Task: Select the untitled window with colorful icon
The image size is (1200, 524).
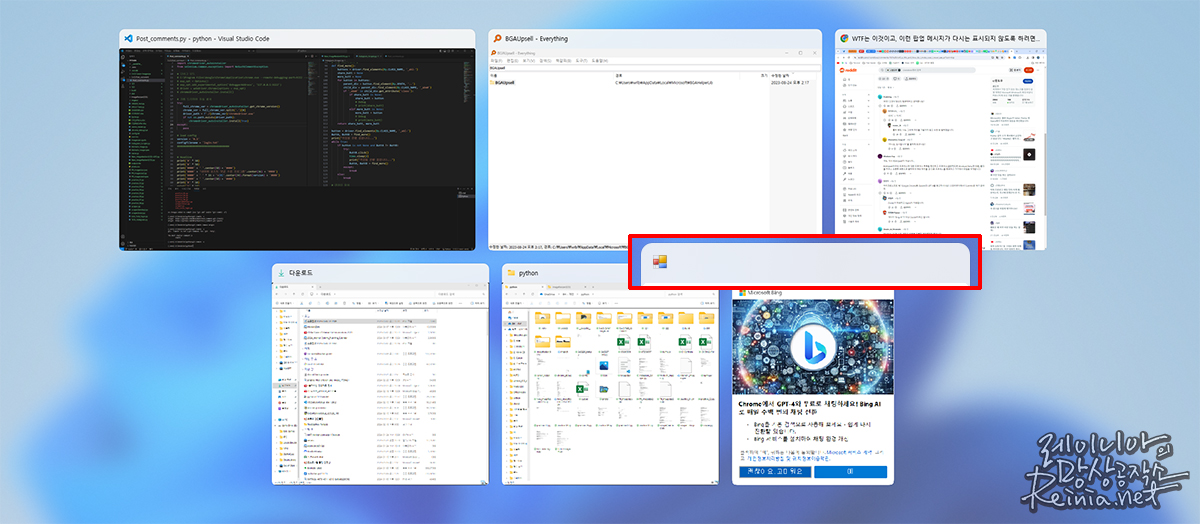Action: 805,264
